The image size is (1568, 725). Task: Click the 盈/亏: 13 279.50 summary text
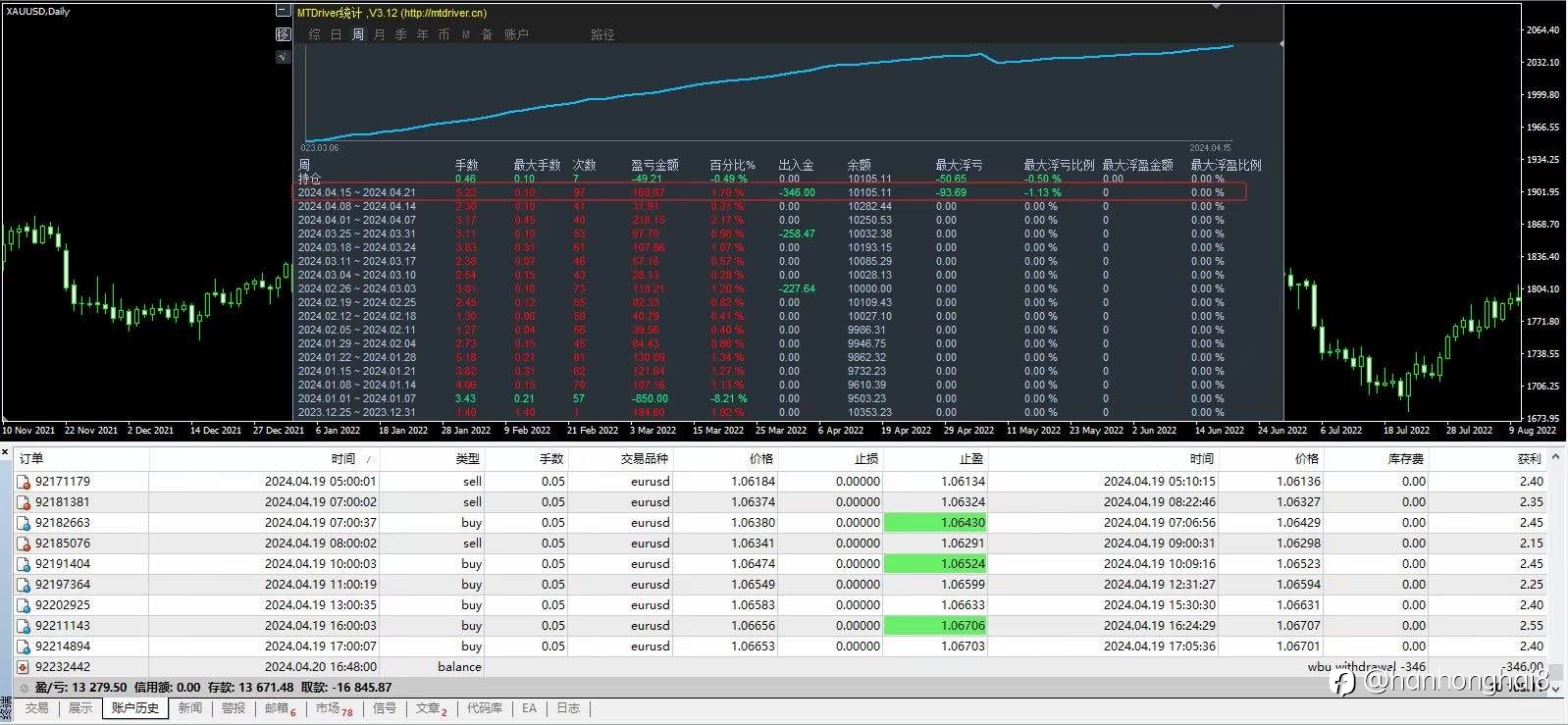click(81, 688)
